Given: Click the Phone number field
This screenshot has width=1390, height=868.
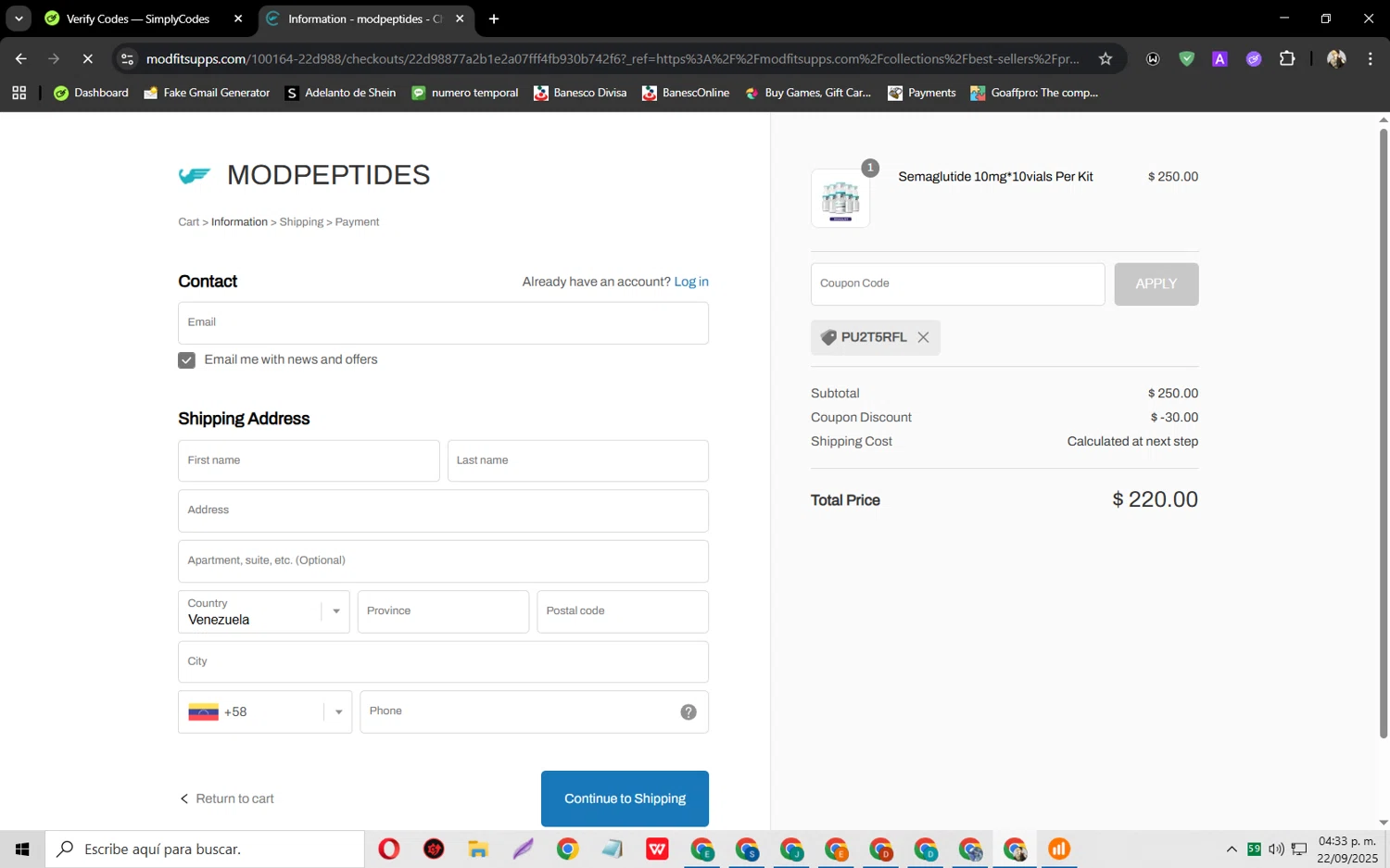Looking at the screenshot, I should coord(534,711).
